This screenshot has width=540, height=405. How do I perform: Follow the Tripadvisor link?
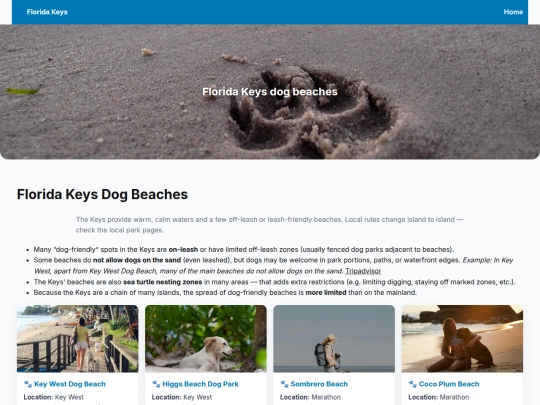click(x=363, y=271)
